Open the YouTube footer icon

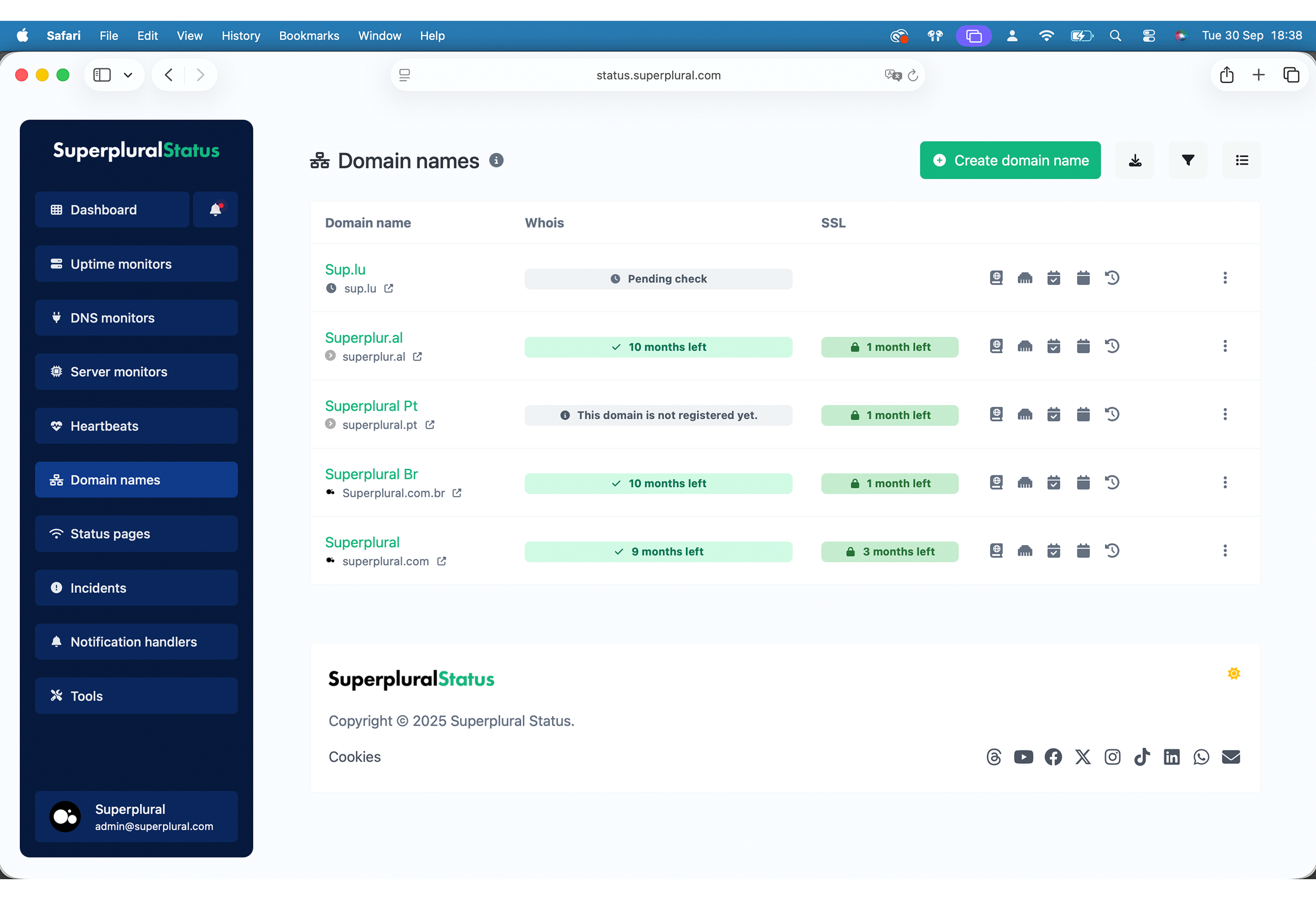tap(1023, 757)
